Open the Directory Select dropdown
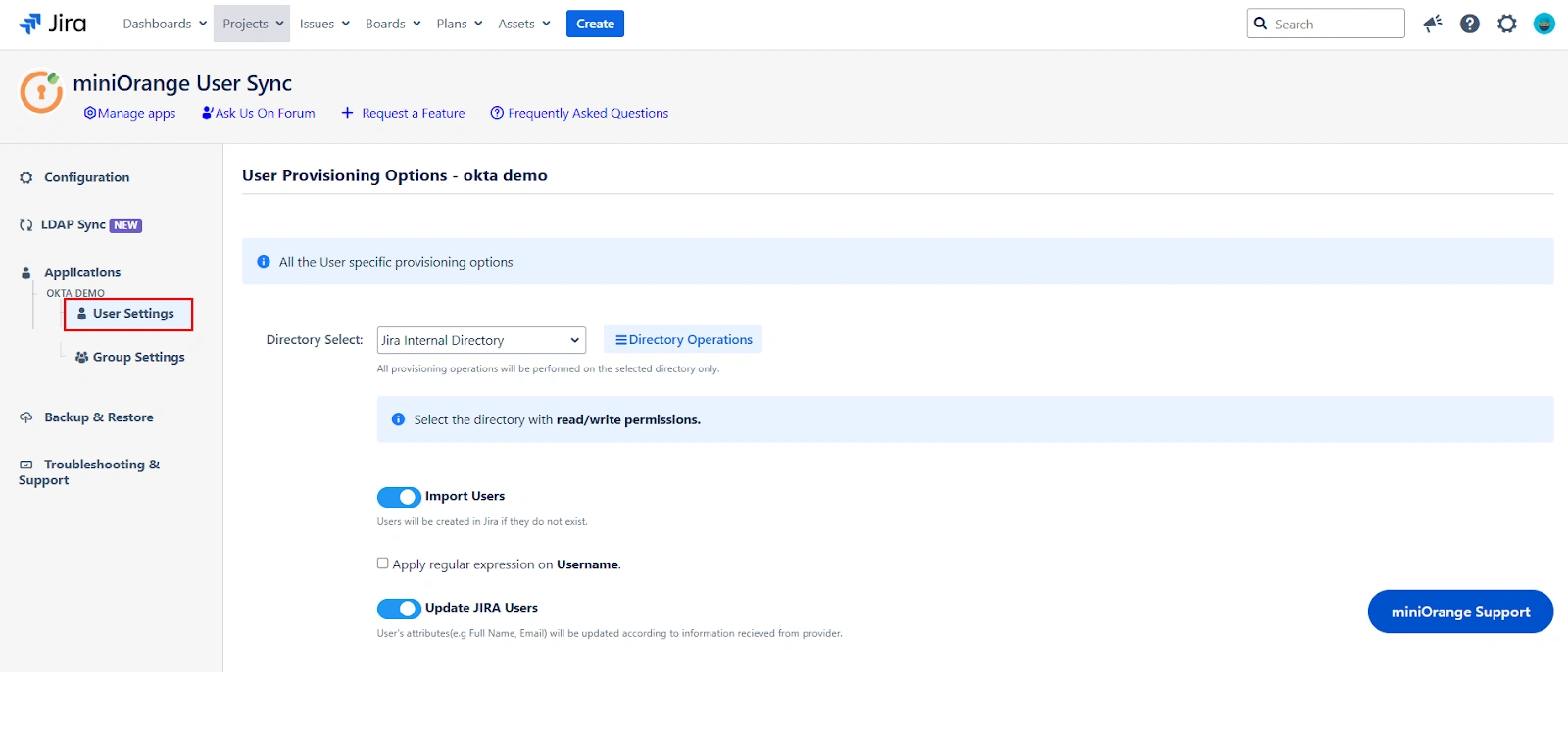This screenshot has width=1568, height=735. tap(481, 340)
